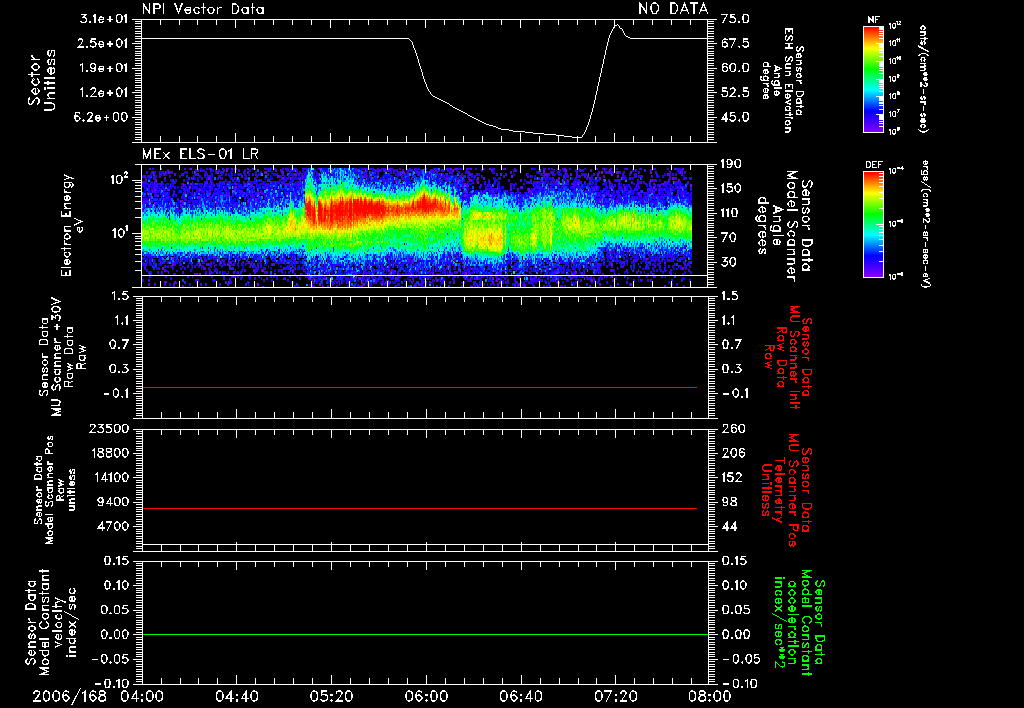Click the NF color scale bar
Image resolution: width=1024 pixels, height=708 pixels.
pos(873,78)
